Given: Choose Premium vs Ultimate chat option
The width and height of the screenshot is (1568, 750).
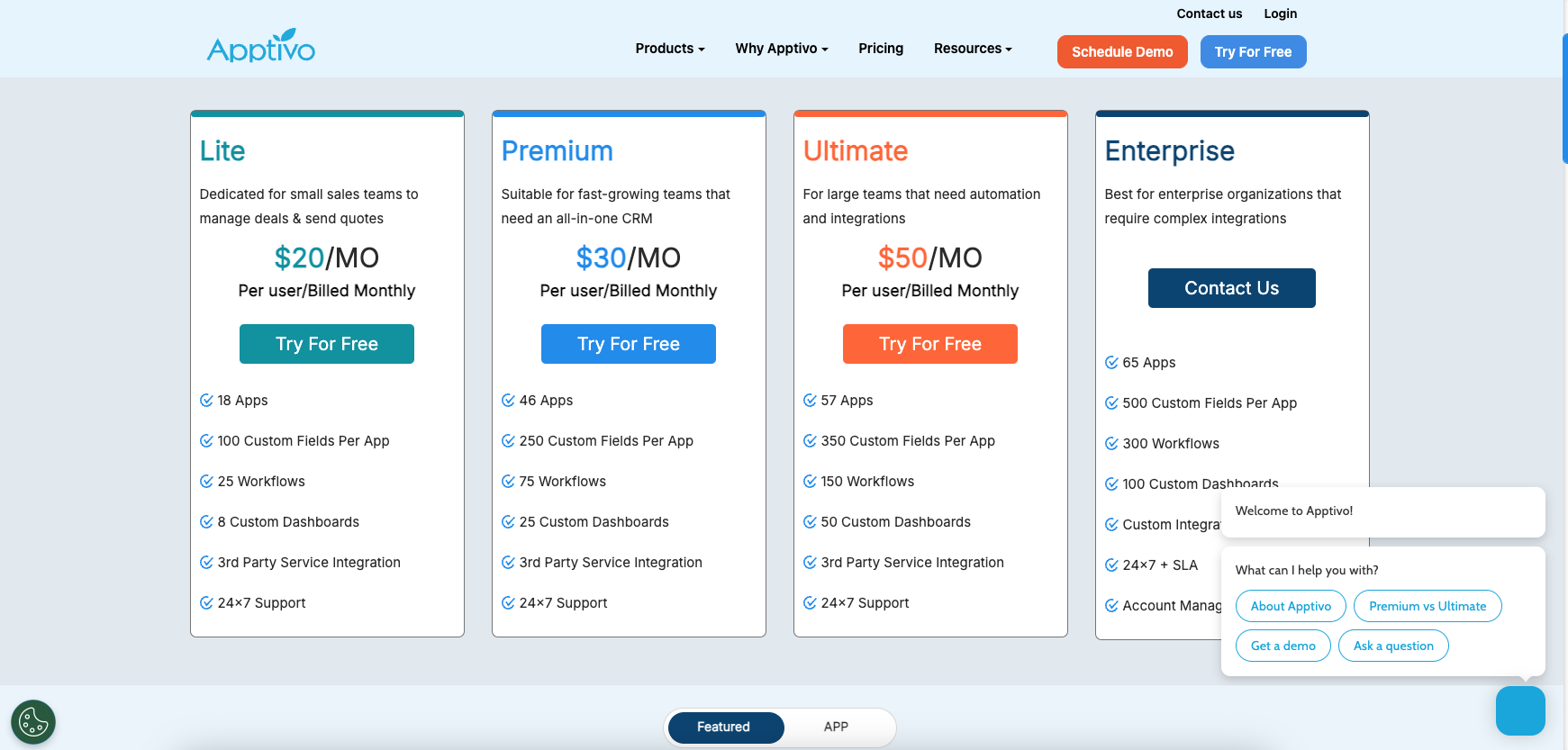Looking at the screenshot, I should 1428,607.
